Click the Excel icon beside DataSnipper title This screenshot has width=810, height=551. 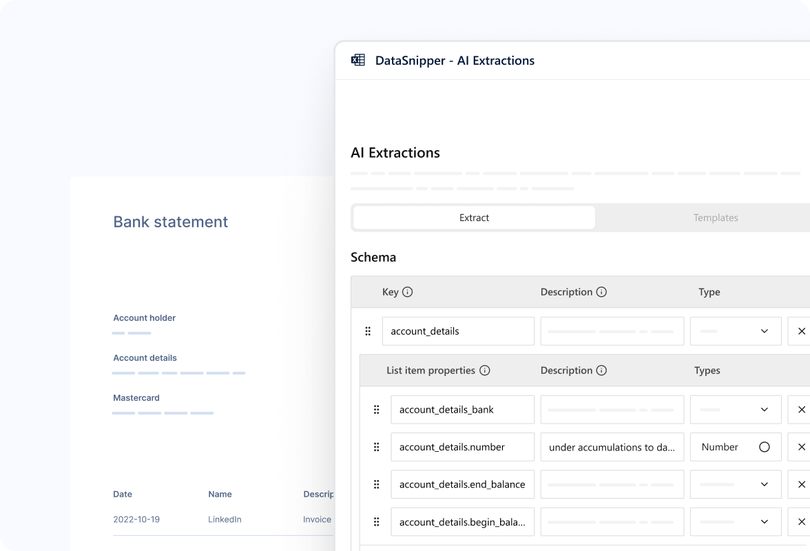(358, 60)
